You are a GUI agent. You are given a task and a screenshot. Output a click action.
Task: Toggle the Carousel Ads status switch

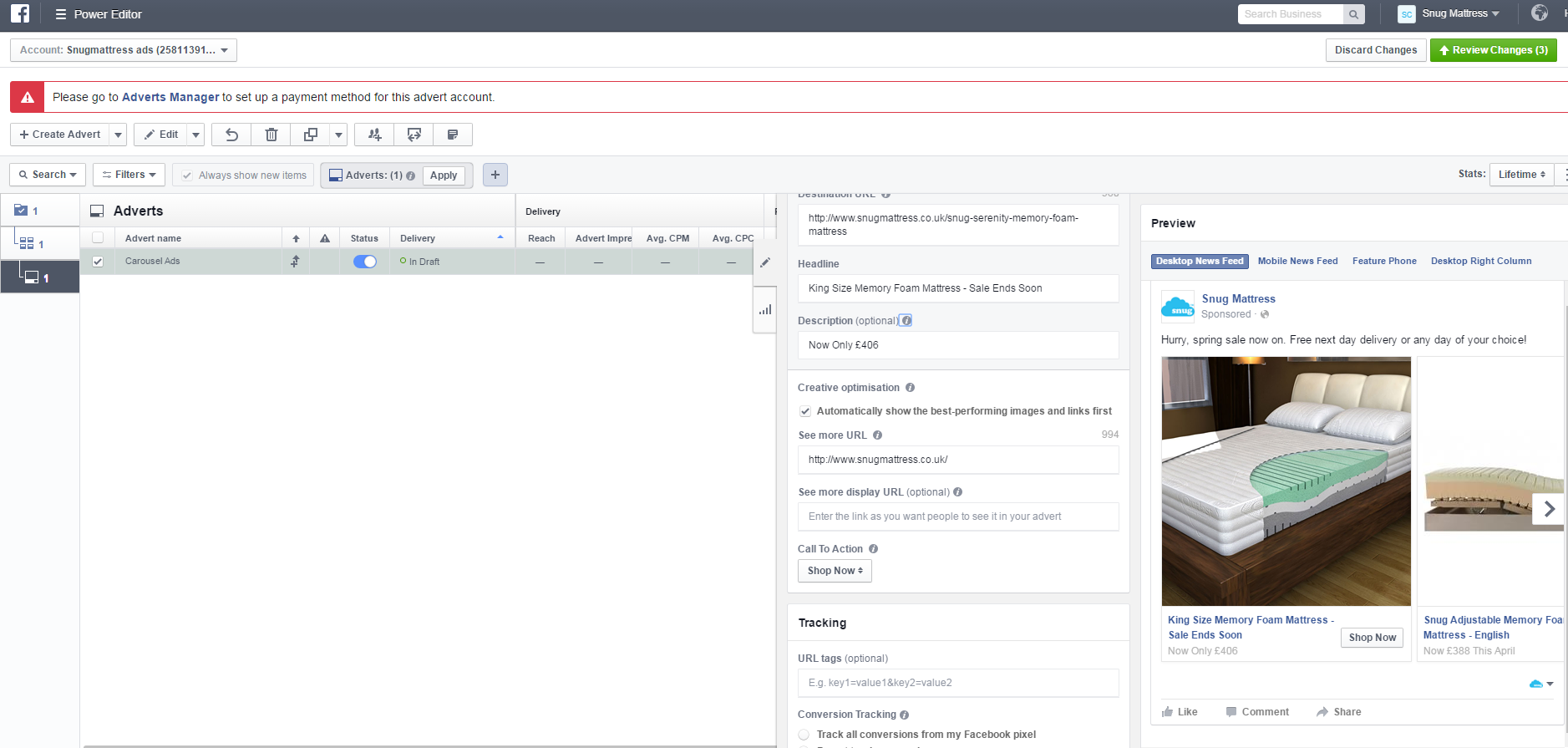(365, 262)
